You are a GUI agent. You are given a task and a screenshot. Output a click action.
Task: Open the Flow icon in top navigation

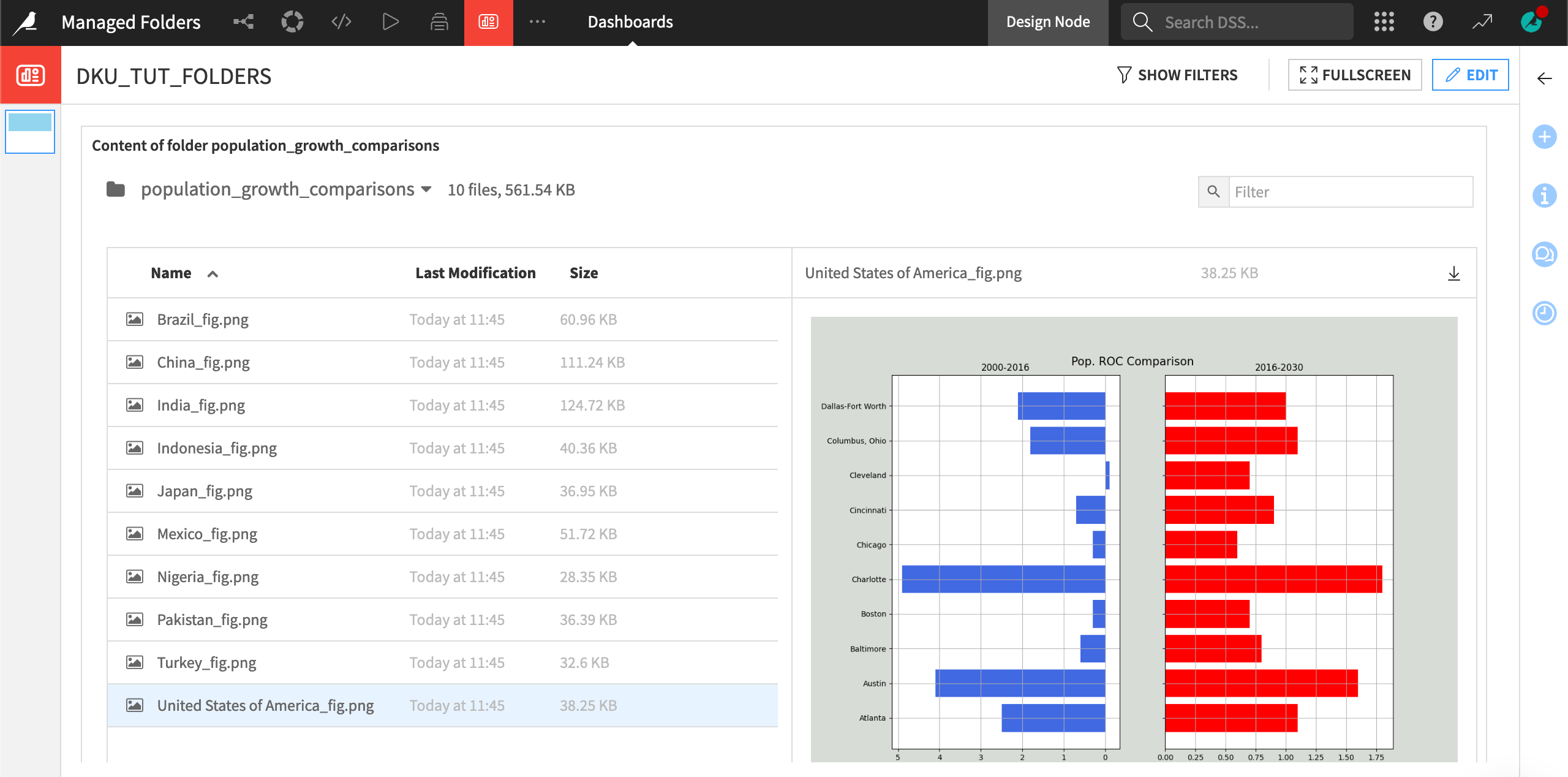pos(243,22)
